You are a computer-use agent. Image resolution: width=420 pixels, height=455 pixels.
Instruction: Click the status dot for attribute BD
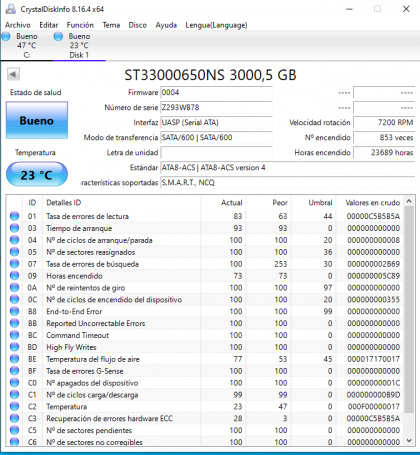pyautogui.click(x=14, y=347)
